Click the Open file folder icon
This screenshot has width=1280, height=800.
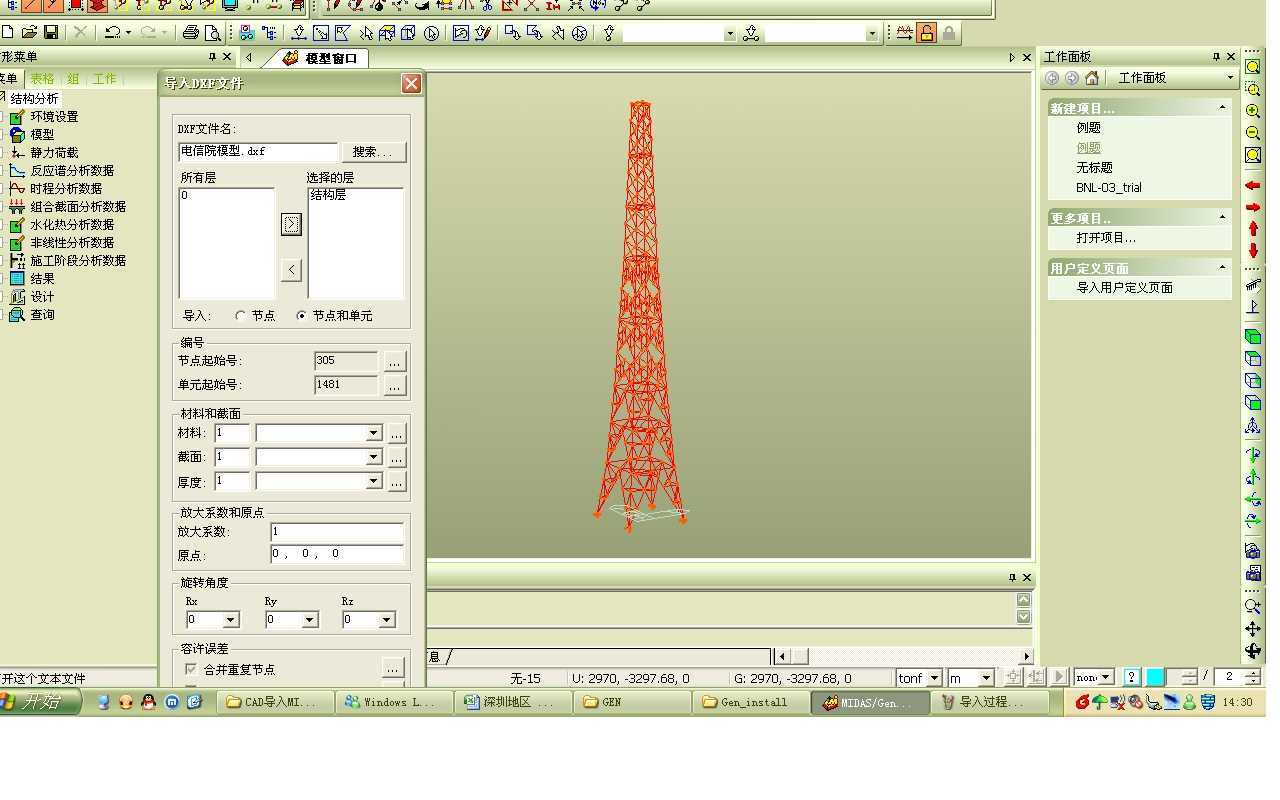(29, 33)
